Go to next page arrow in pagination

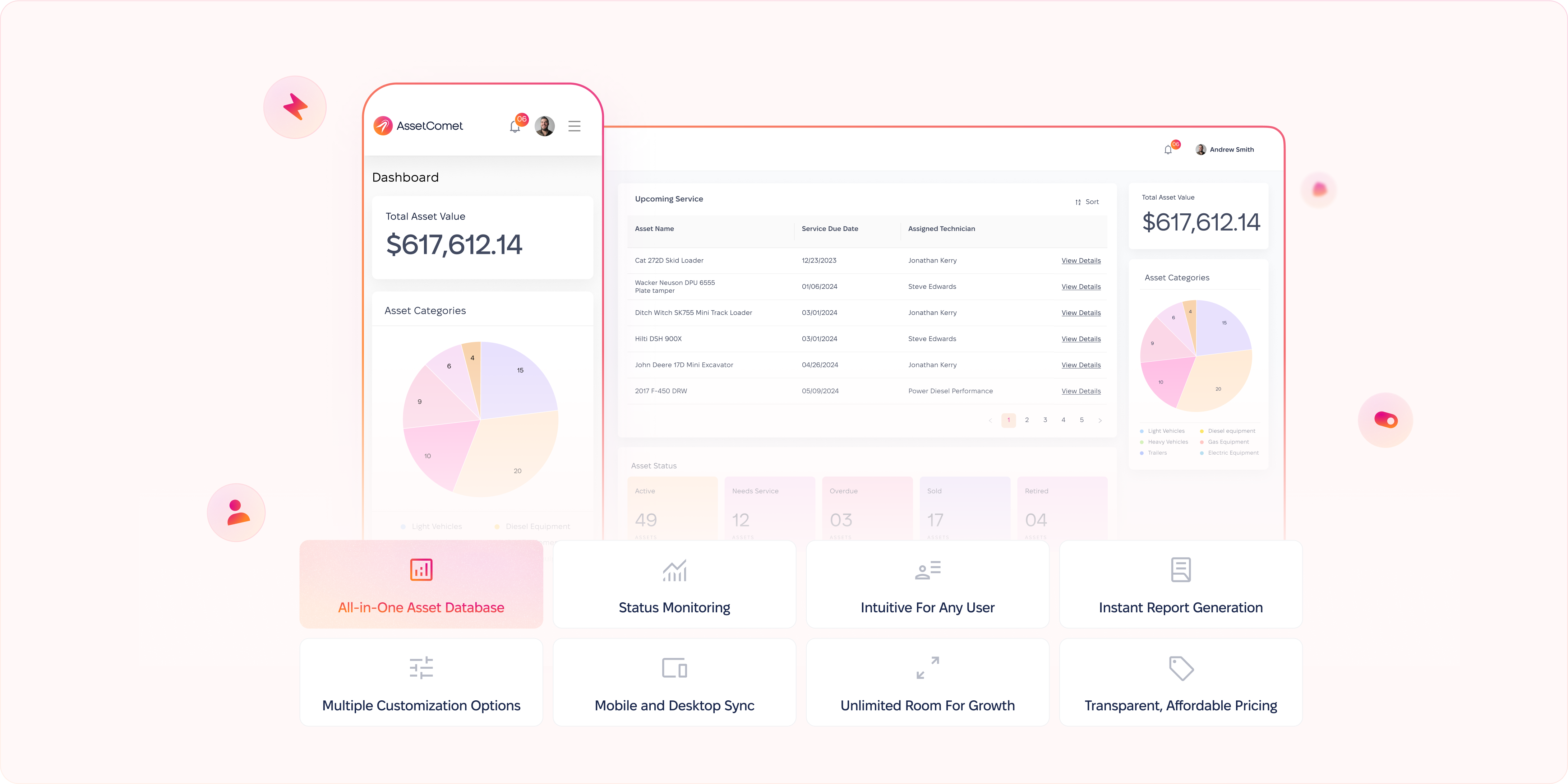click(1100, 420)
